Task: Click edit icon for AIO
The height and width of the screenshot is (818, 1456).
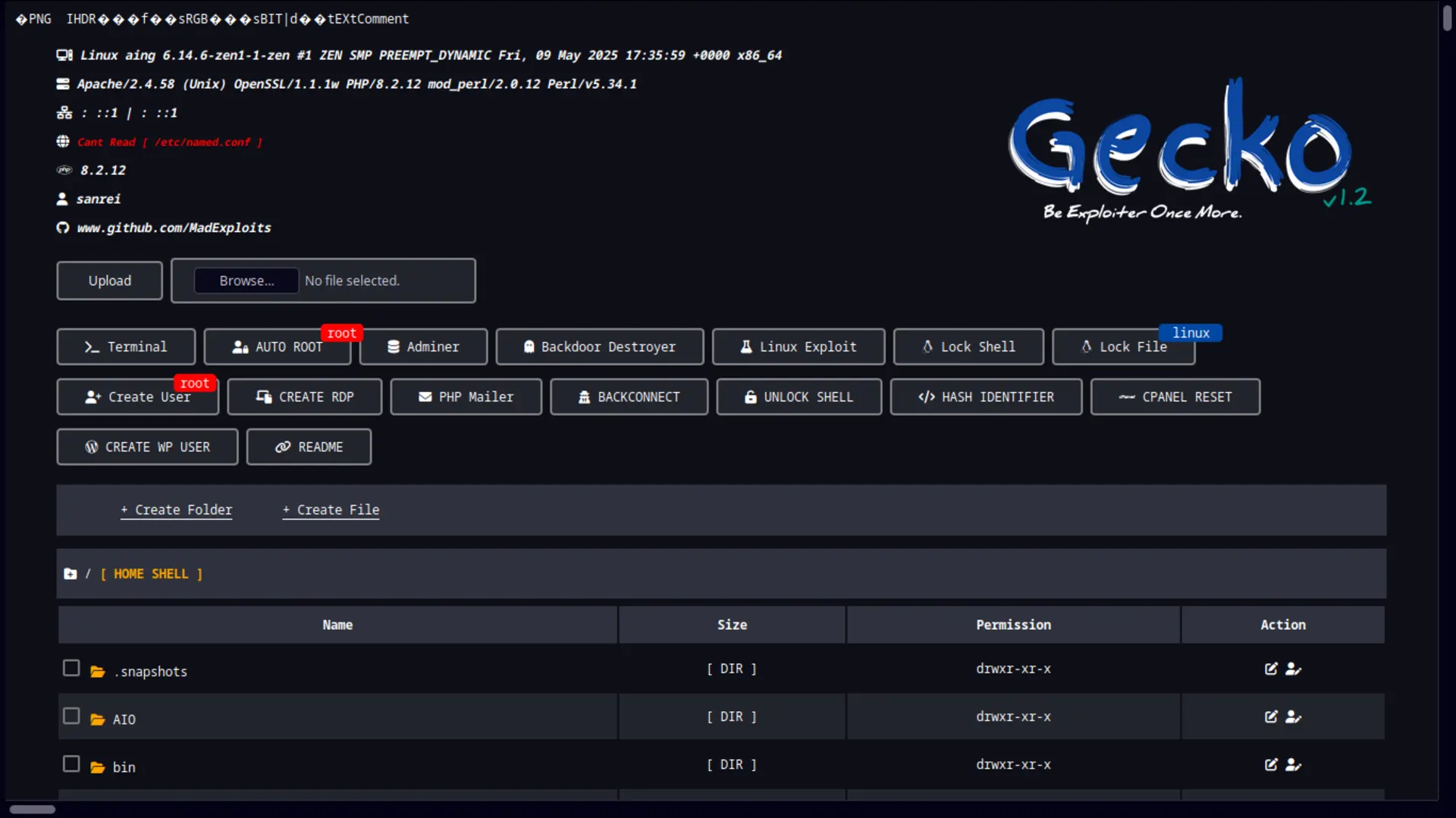Action: pos(1271,716)
